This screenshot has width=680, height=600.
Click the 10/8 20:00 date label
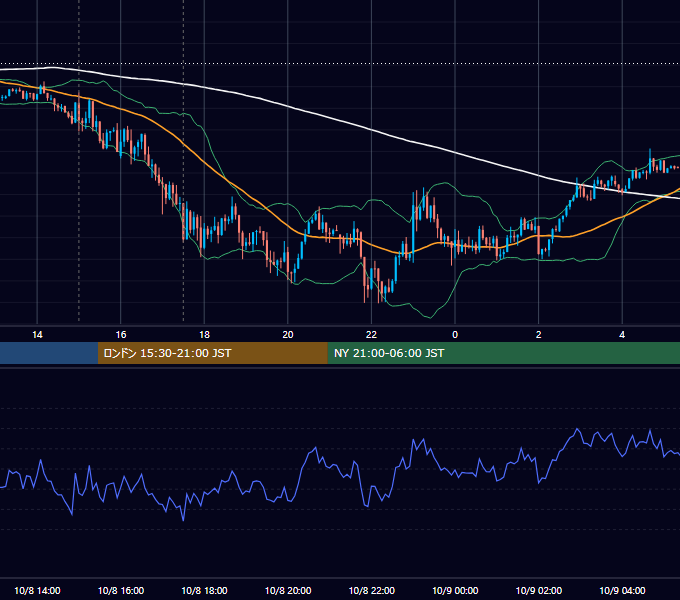click(288, 590)
